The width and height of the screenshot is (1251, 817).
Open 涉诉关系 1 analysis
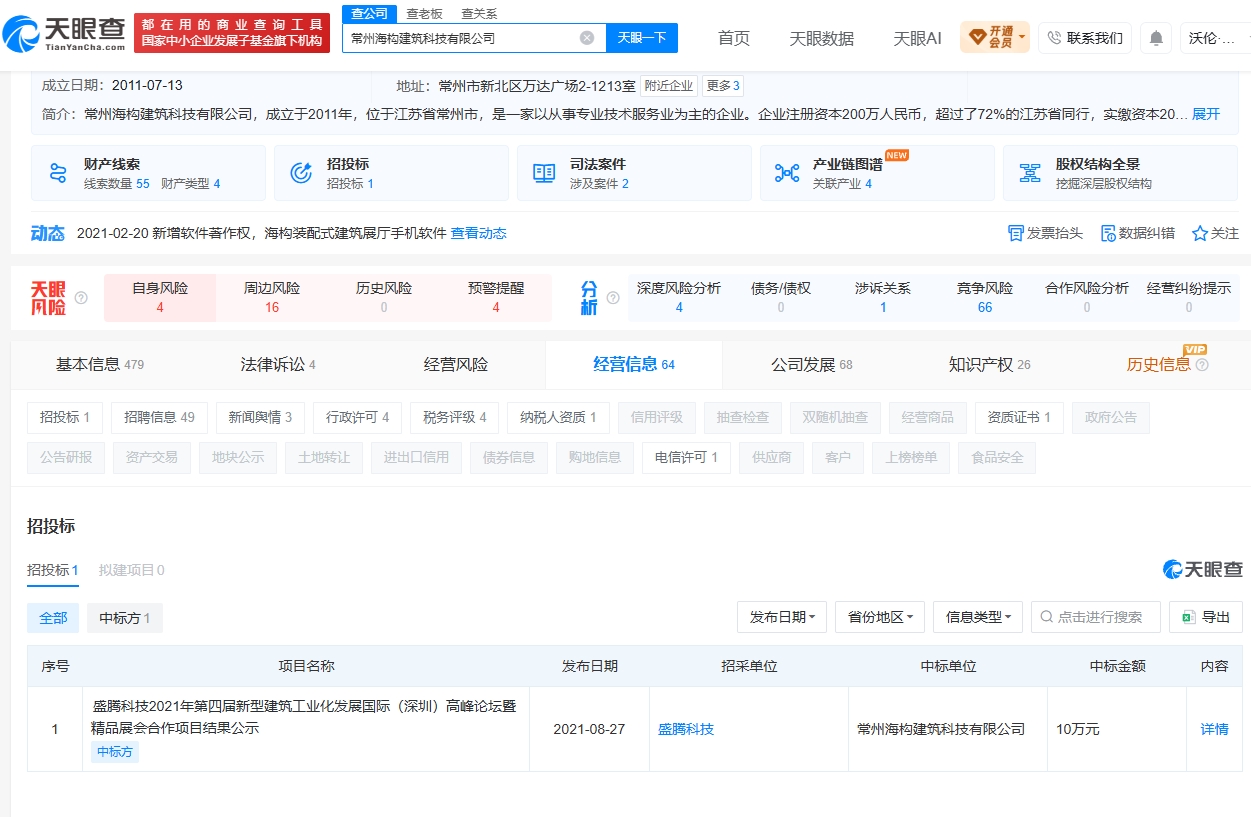click(x=883, y=298)
